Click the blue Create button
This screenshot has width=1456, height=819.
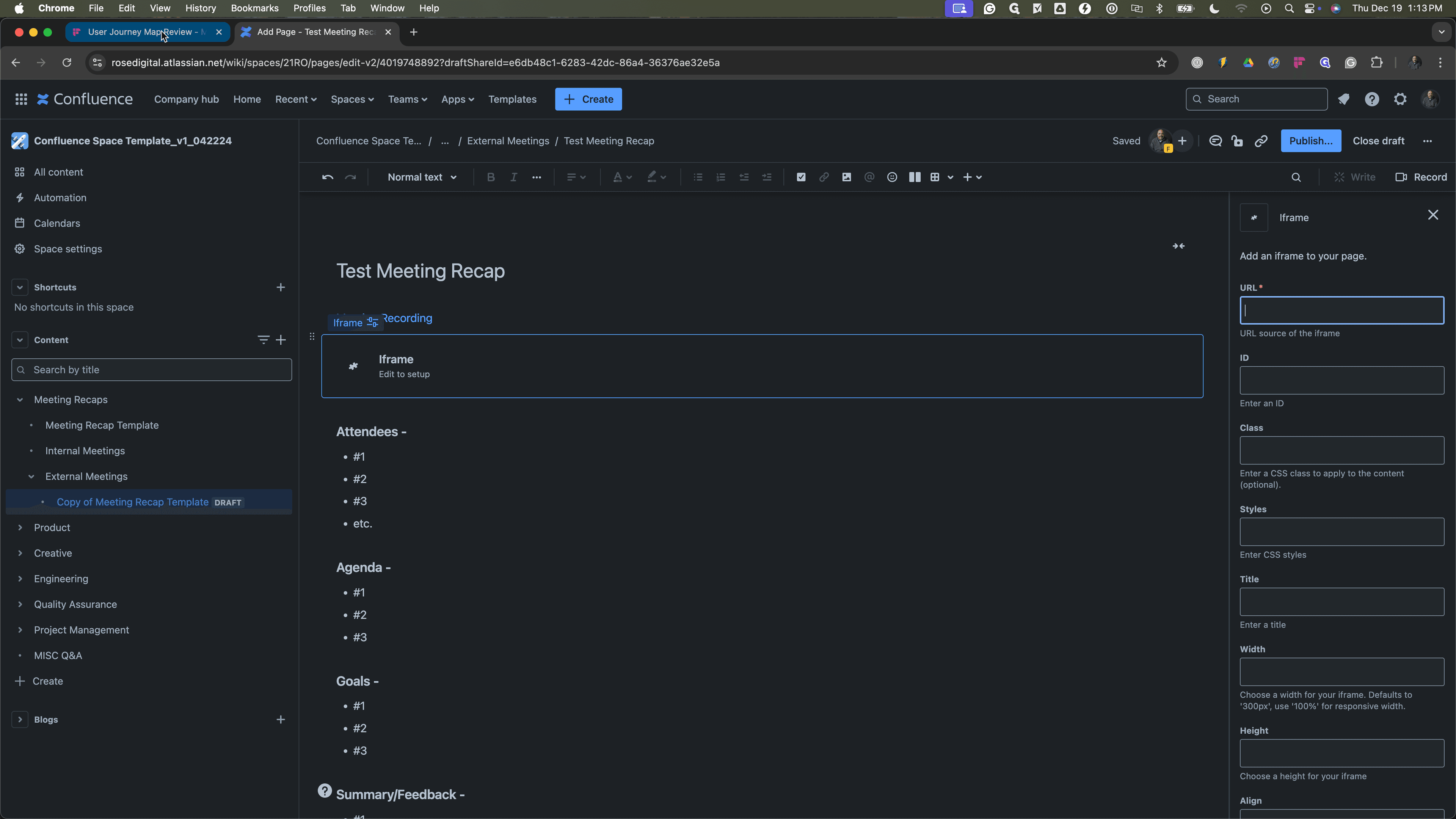588,99
